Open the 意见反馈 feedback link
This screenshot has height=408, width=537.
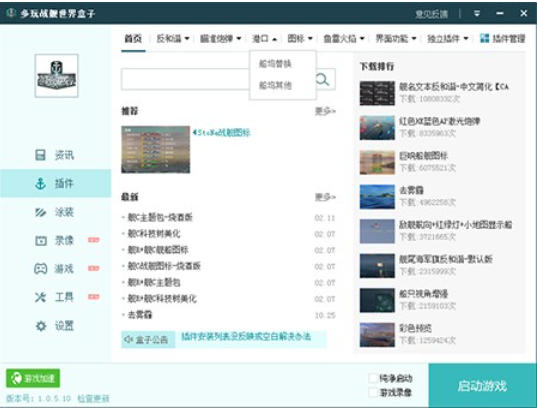pyautogui.click(x=432, y=14)
